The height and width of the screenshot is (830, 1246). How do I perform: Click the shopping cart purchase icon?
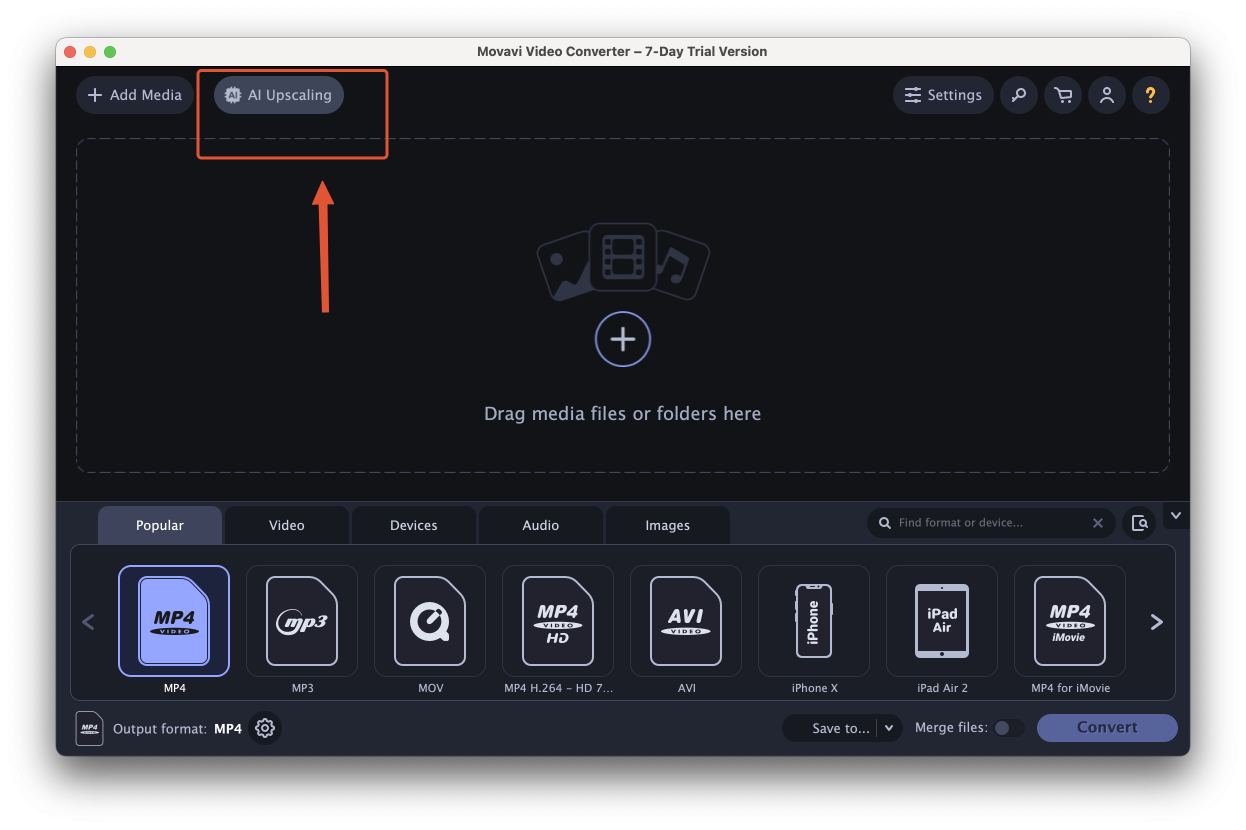pos(1062,95)
